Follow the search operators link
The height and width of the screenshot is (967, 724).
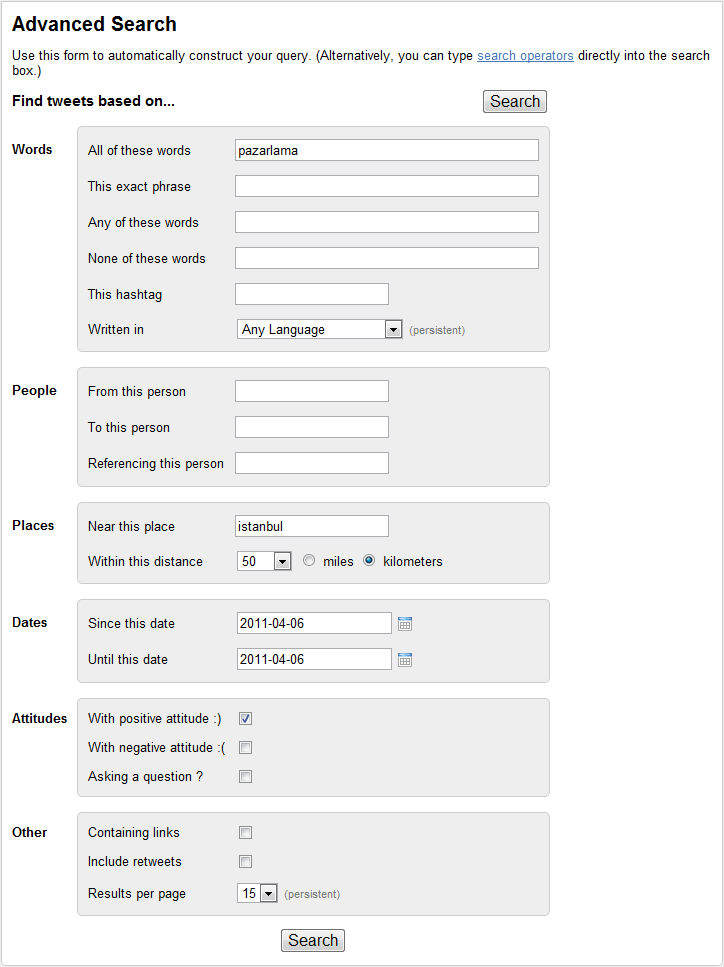coord(525,56)
